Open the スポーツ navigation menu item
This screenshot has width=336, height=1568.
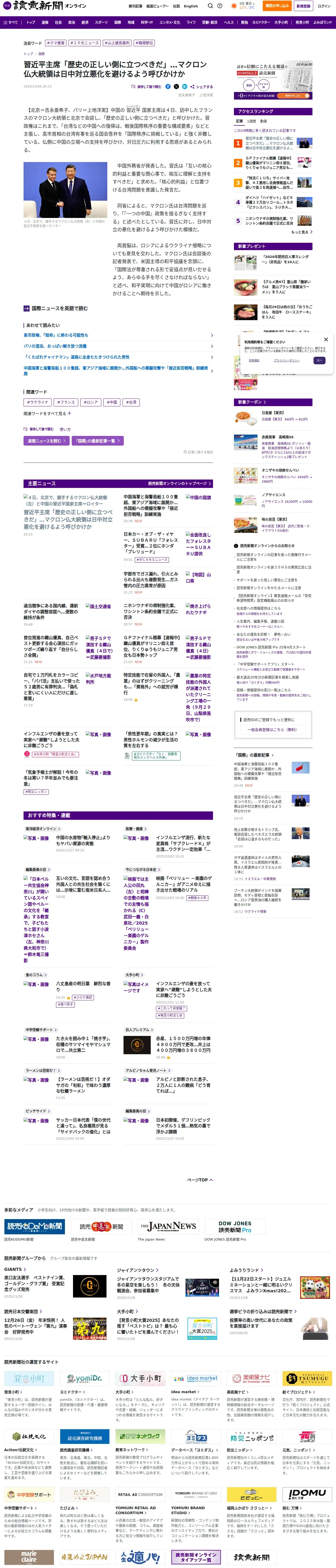point(101,22)
